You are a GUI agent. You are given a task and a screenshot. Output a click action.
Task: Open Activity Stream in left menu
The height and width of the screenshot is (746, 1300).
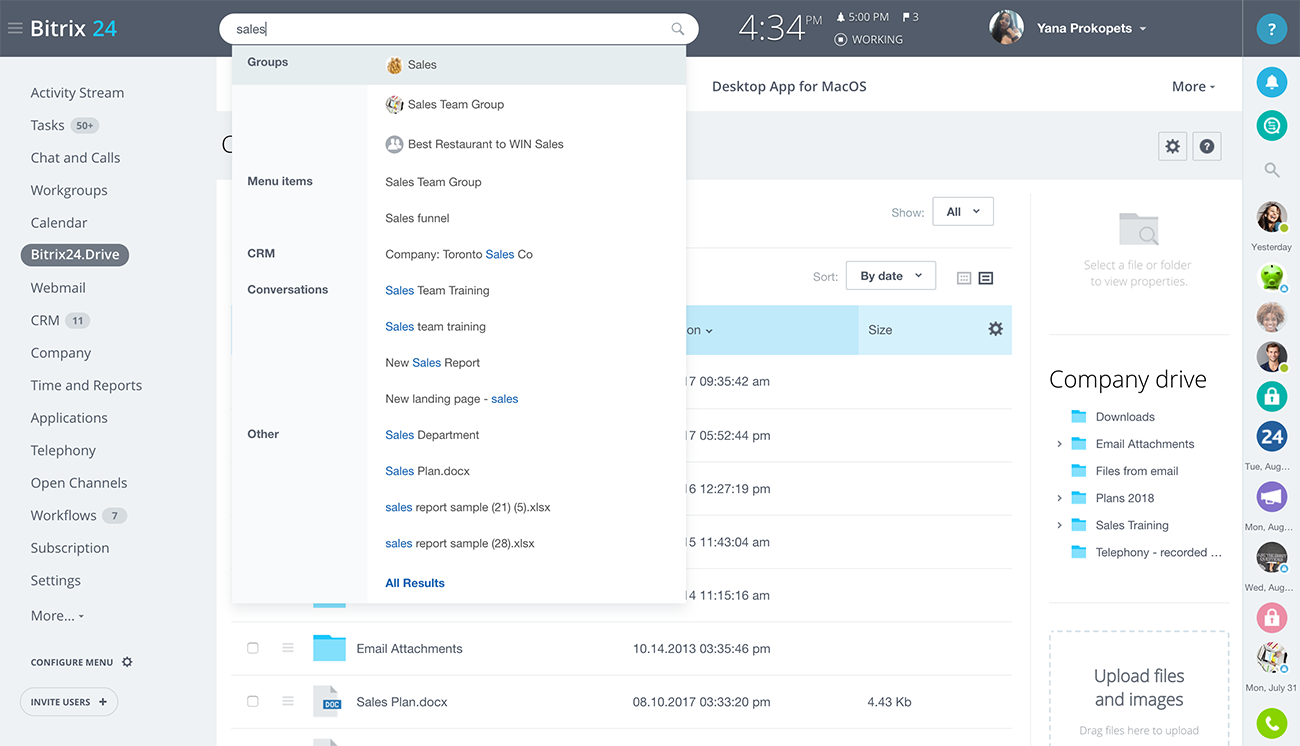[x=77, y=93]
